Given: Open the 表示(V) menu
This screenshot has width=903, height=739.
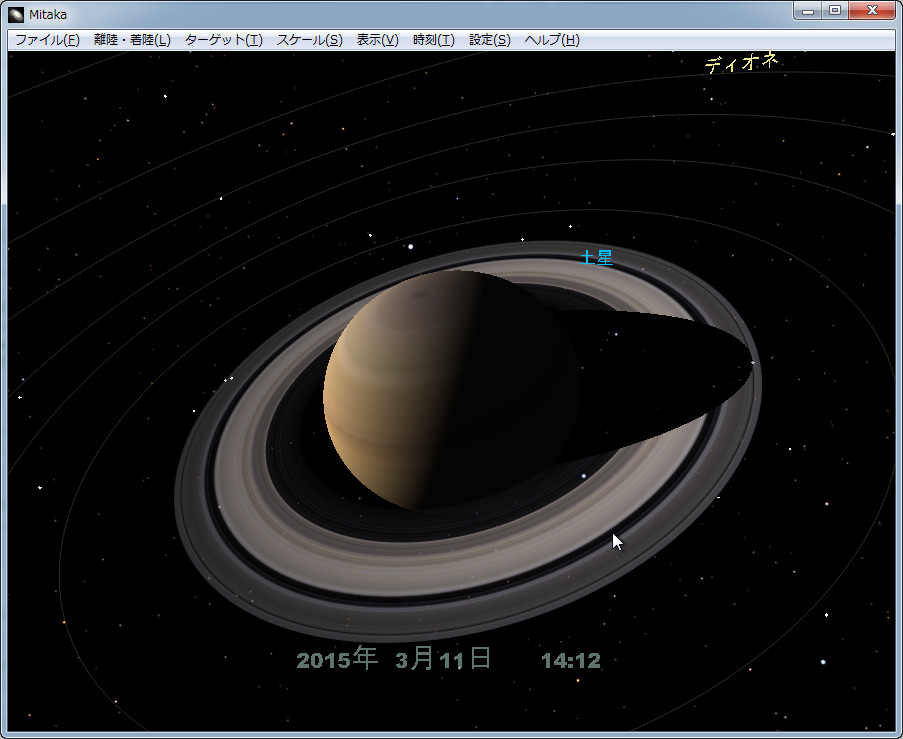Looking at the screenshot, I should click(378, 40).
